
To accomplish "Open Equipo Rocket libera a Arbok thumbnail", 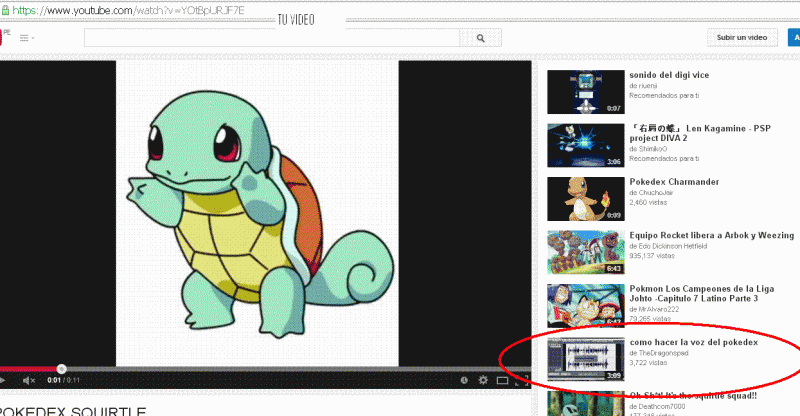I will coord(586,252).
